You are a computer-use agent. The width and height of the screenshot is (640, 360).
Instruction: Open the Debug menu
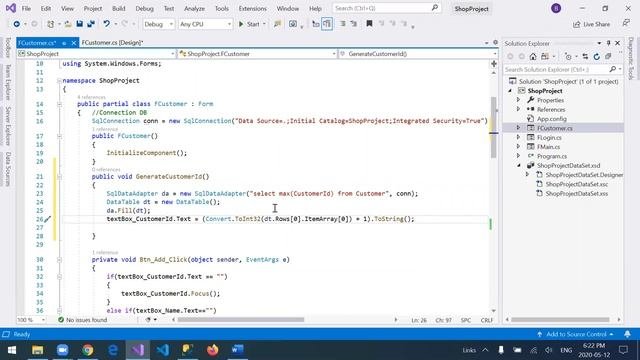click(144, 8)
